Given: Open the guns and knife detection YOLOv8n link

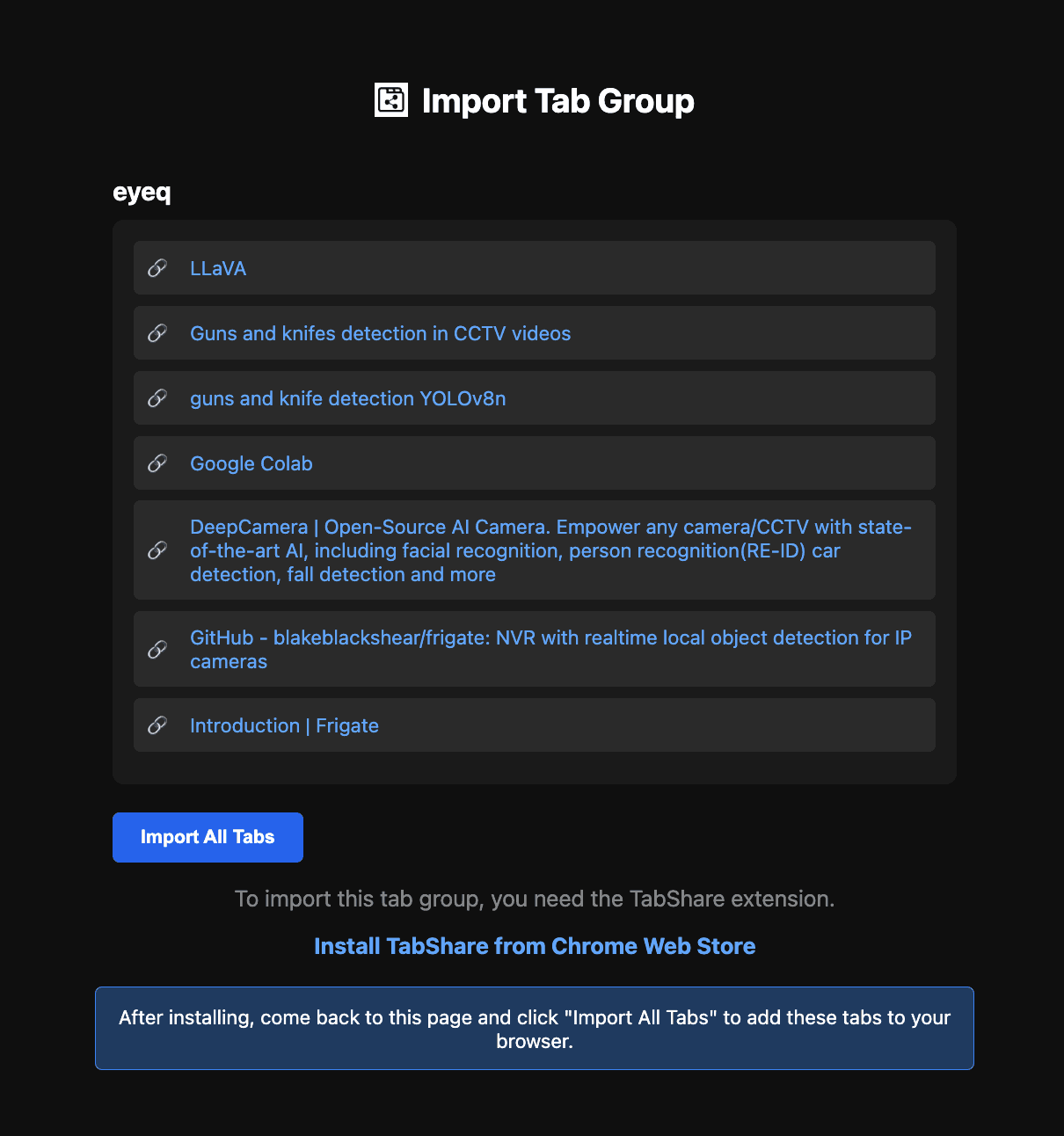Looking at the screenshot, I should tap(347, 398).
